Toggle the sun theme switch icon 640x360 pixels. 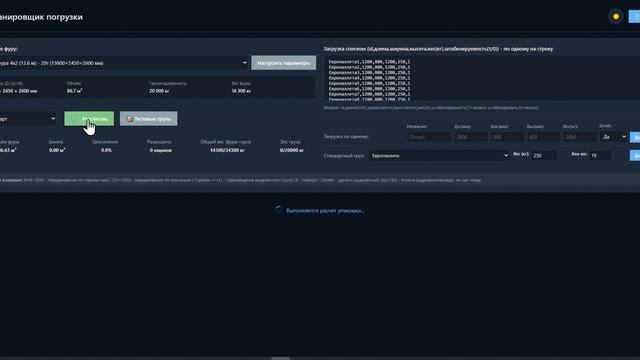coord(616,17)
